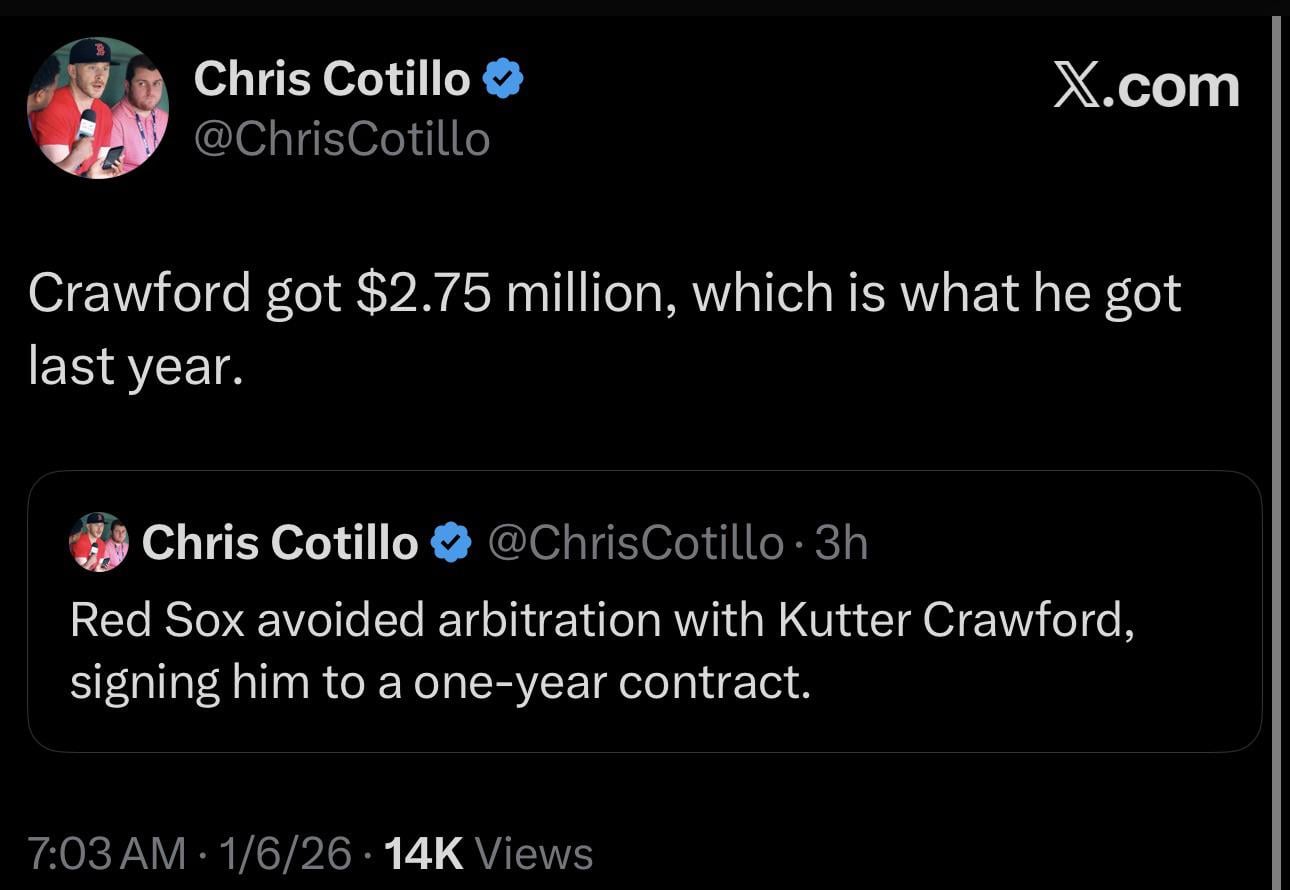The height and width of the screenshot is (890, 1290).
Task: Click the small avatar inside the quoted tweet
Action: [x=99, y=543]
